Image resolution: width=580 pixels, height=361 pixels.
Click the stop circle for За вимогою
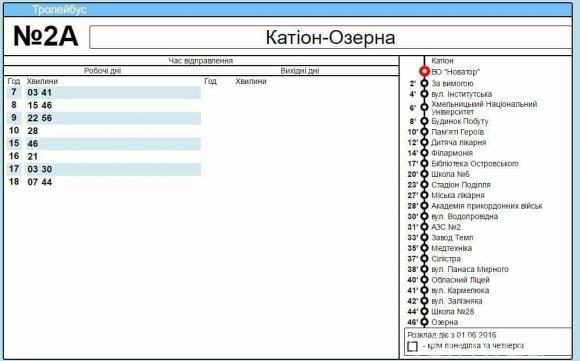[424, 83]
